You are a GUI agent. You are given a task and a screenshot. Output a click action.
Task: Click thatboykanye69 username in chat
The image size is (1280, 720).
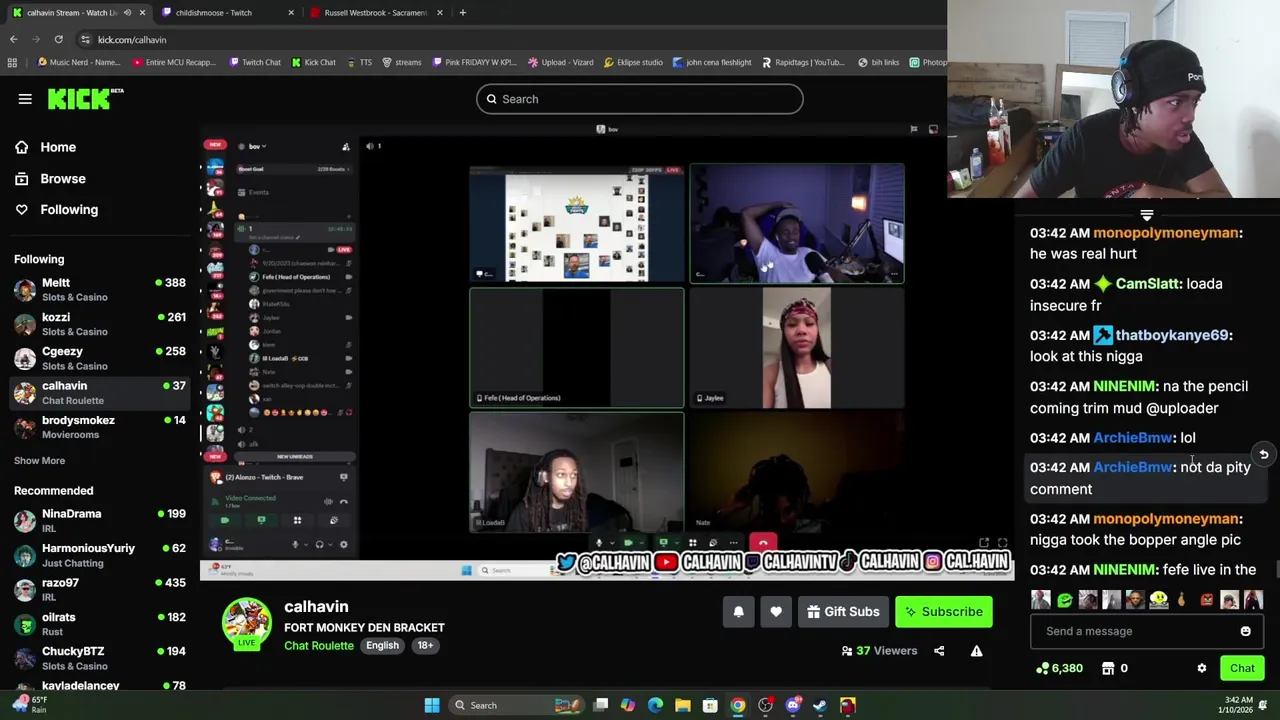(1171, 335)
